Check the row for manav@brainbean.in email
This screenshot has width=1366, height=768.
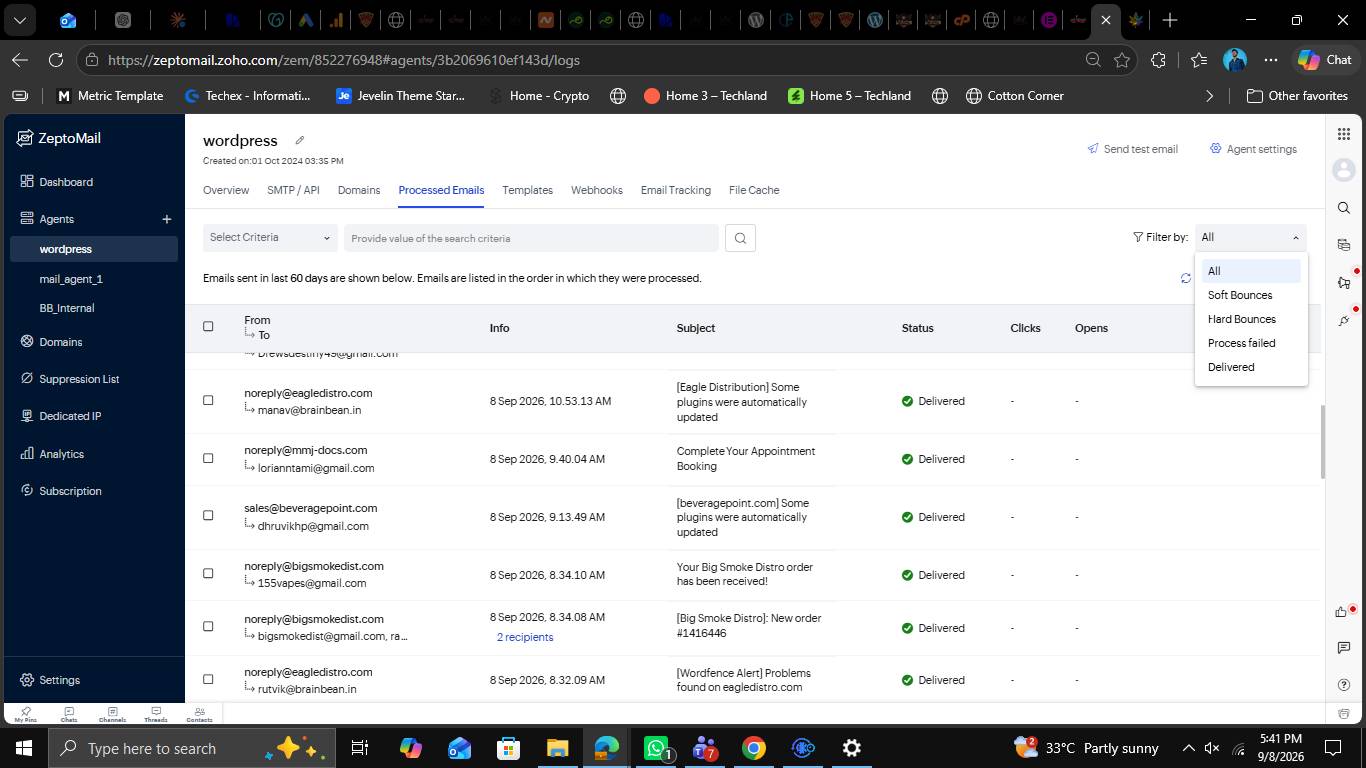coord(208,400)
